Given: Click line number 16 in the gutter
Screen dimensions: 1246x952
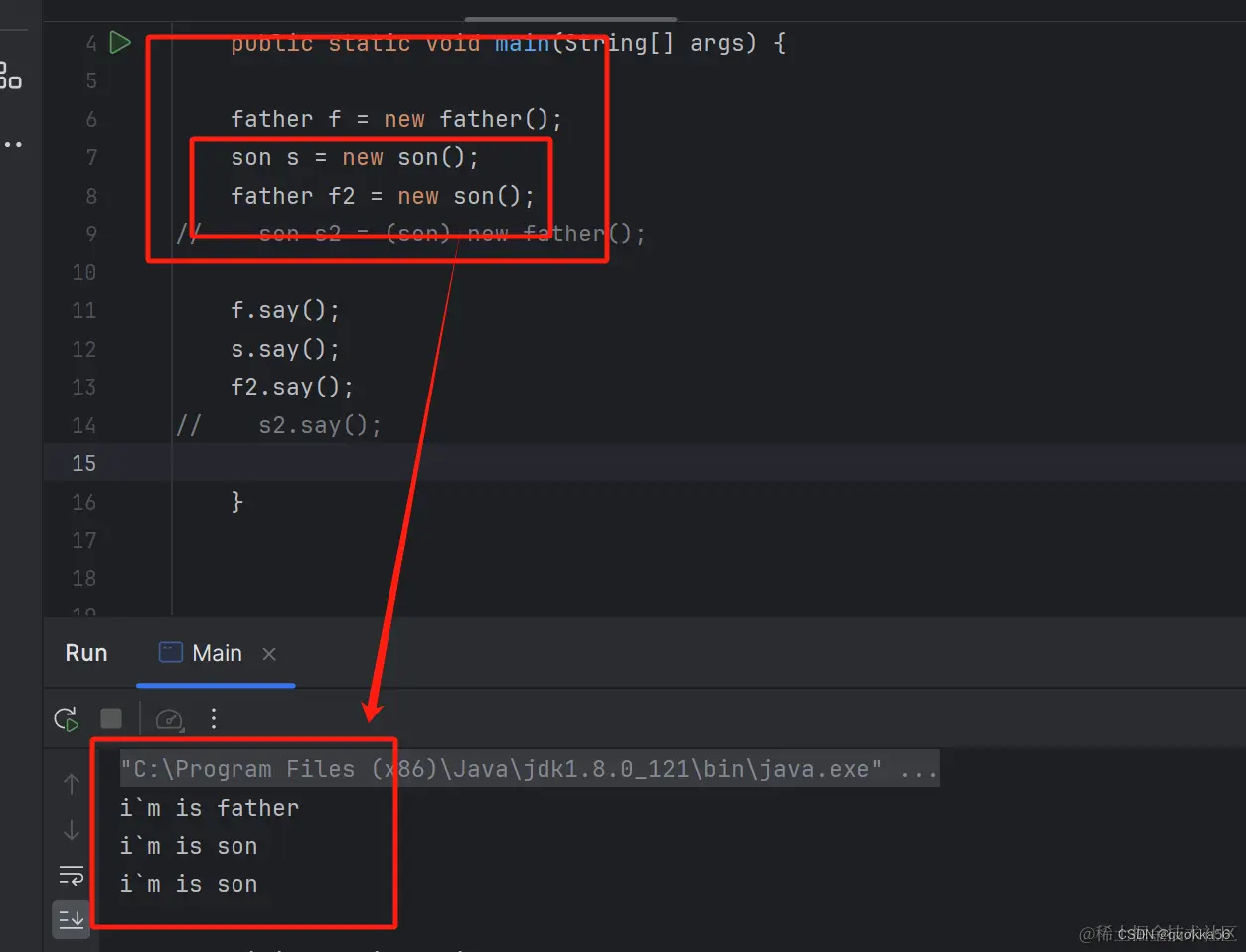Looking at the screenshot, I should click(x=84, y=502).
